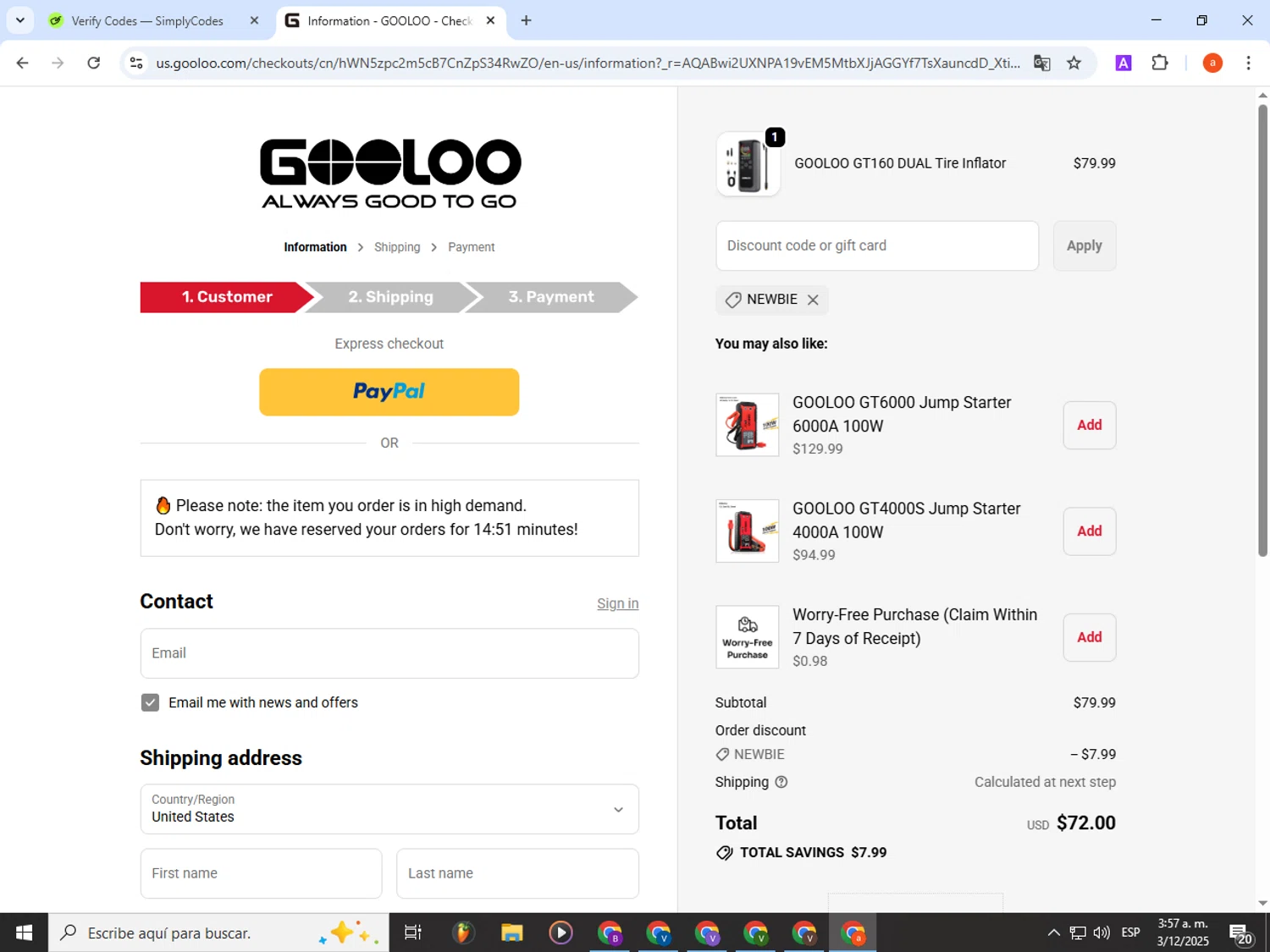Click the Total Savings tag icon
Screen dimensions: 1270x952
pyautogui.click(x=725, y=853)
